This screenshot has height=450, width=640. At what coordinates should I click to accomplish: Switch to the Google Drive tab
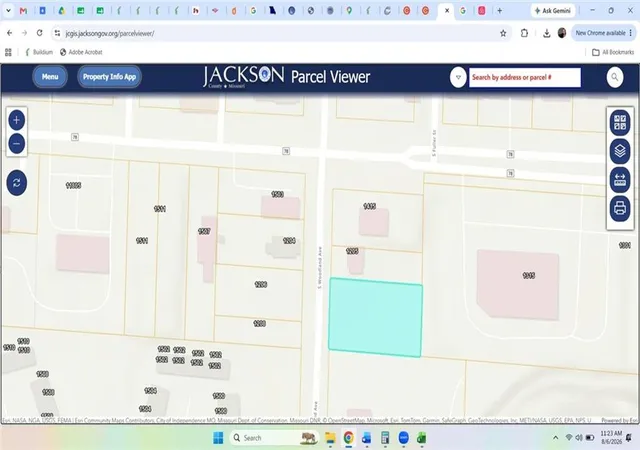pyautogui.click(x=62, y=11)
